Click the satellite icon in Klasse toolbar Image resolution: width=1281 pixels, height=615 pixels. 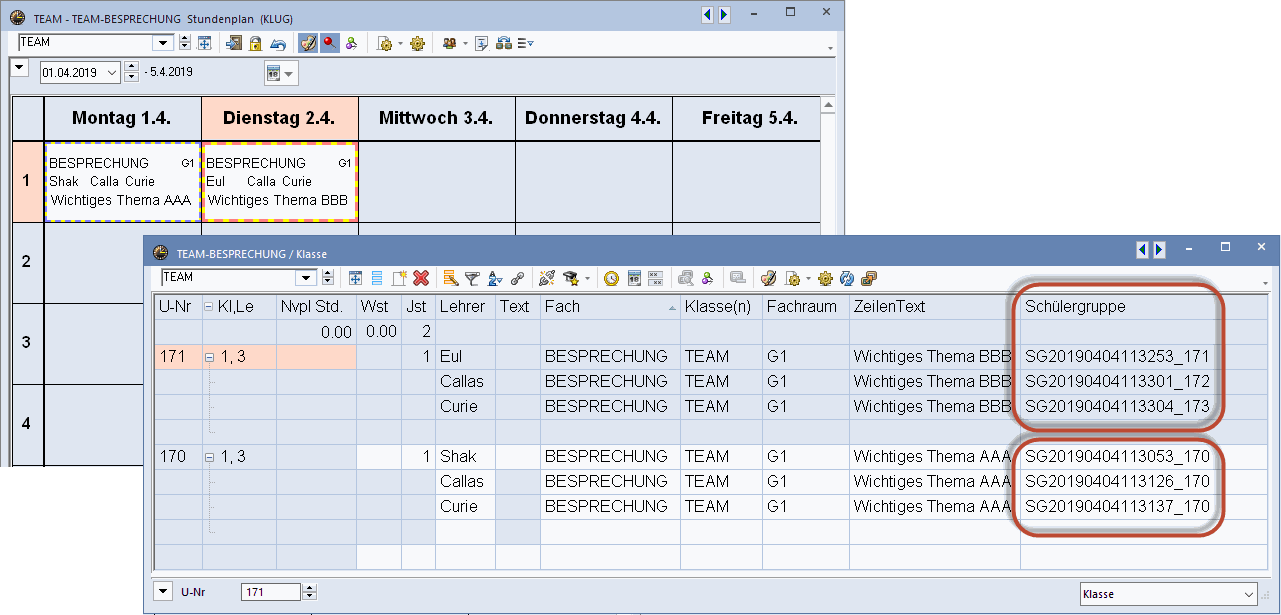pyautogui.click(x=546, y=279)
